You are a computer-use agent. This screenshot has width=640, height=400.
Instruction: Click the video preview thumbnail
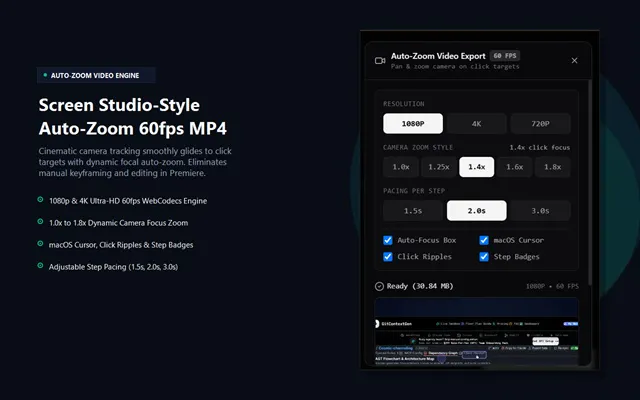[476, 331]
